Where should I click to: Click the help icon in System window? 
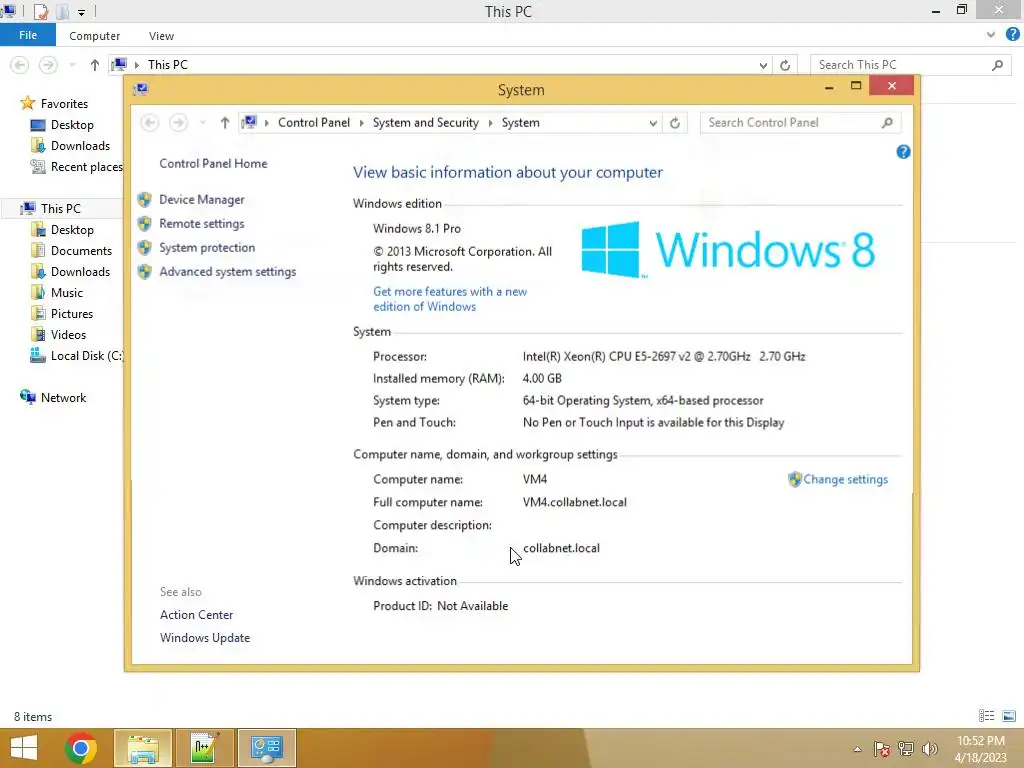tap(903, 152)
